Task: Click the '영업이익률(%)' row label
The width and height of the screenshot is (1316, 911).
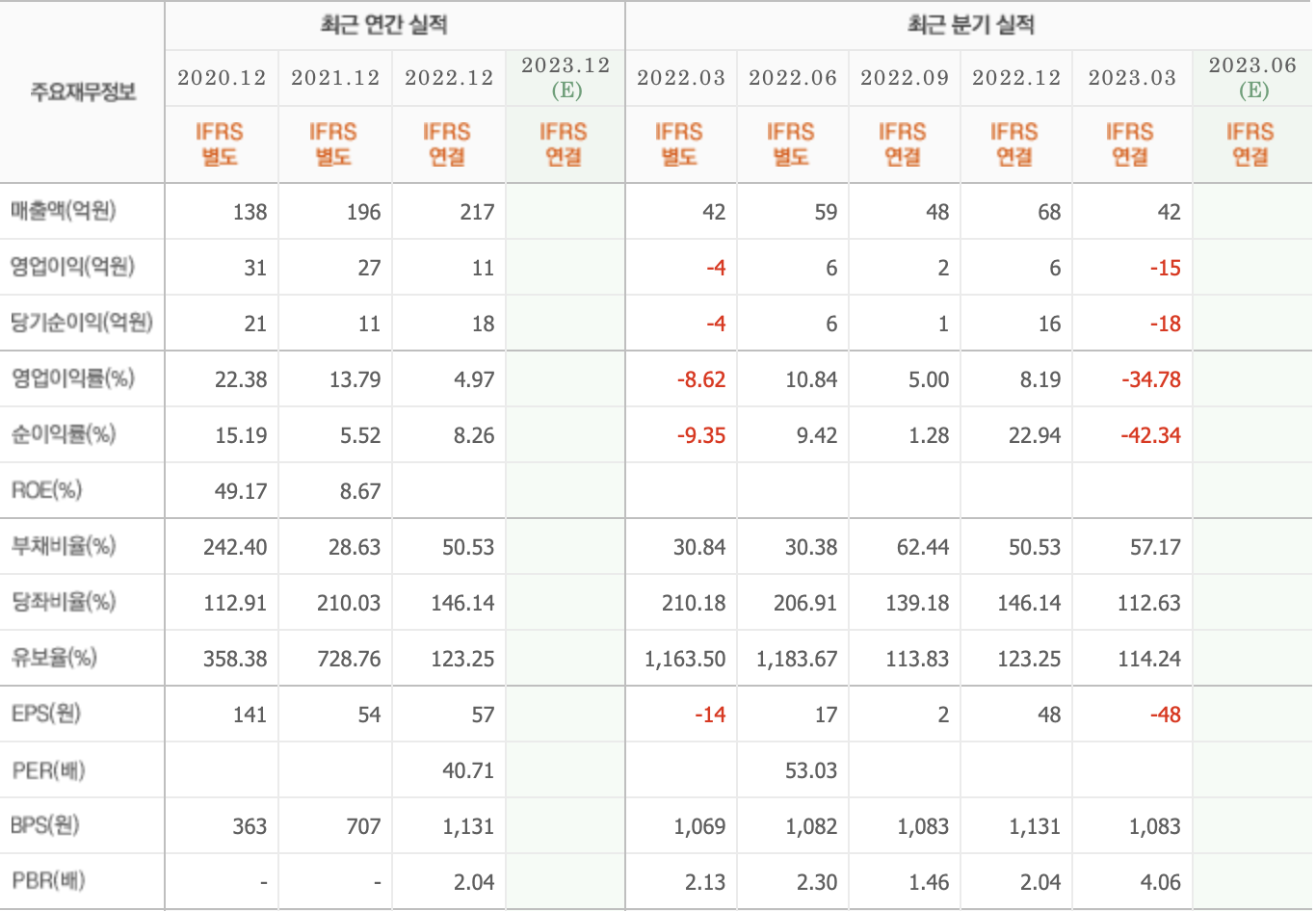Action: [72, 378]
